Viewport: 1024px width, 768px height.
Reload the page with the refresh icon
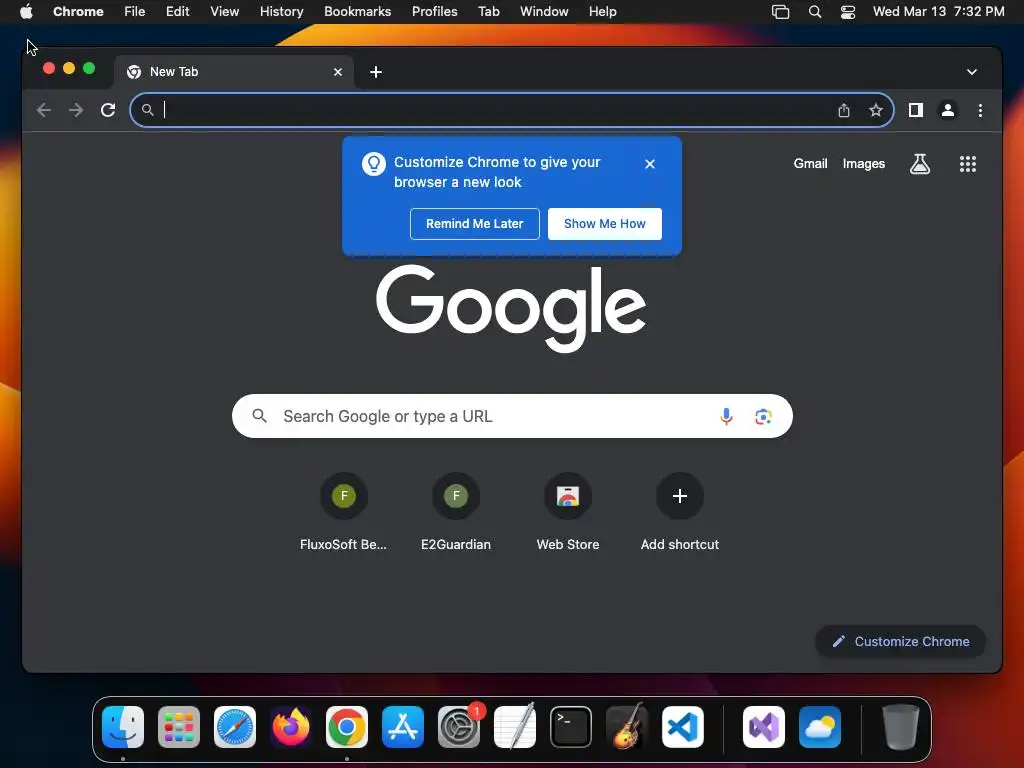[108, 110]
